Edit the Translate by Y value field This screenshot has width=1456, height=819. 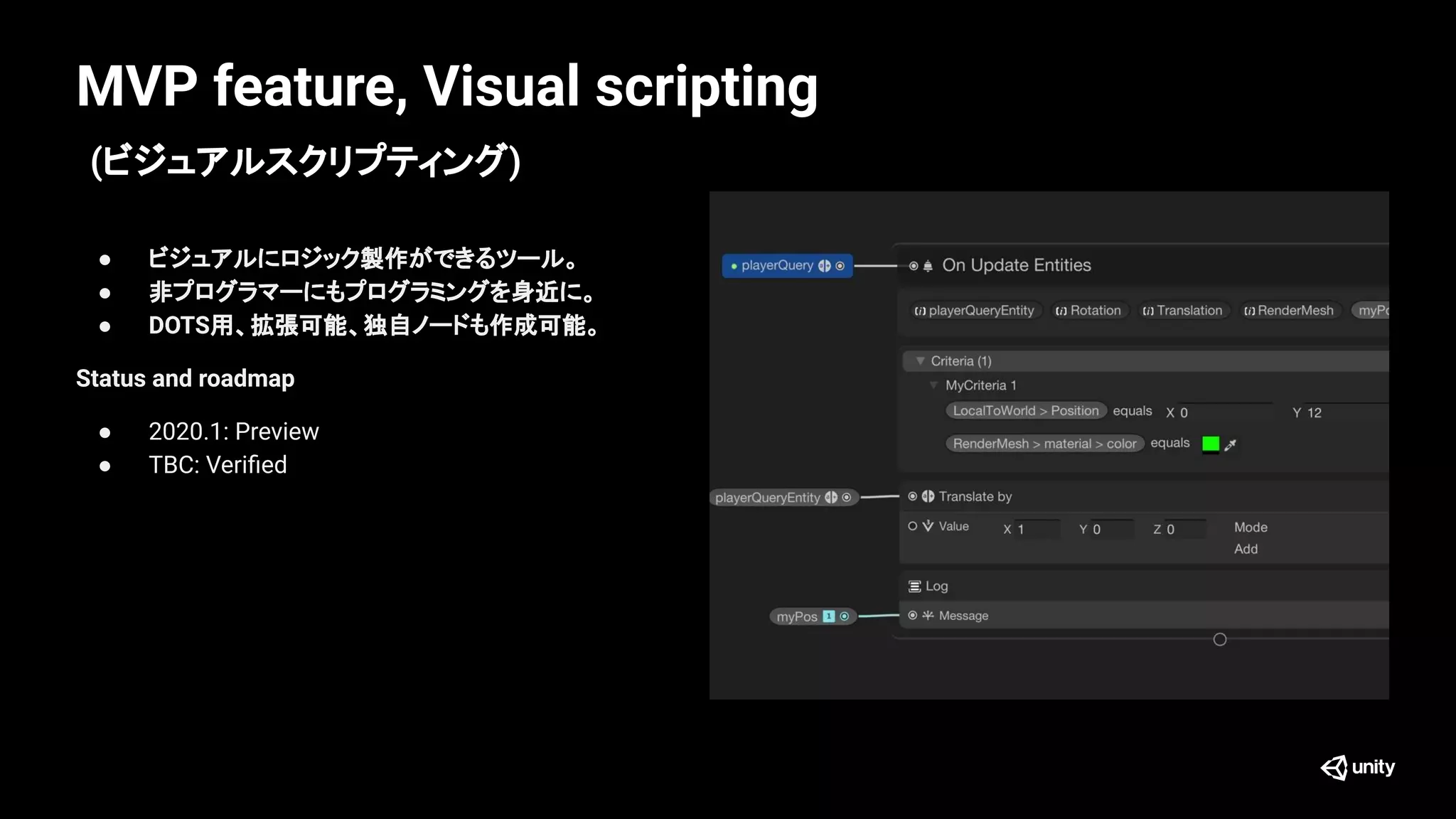[x=1113, y=529]
